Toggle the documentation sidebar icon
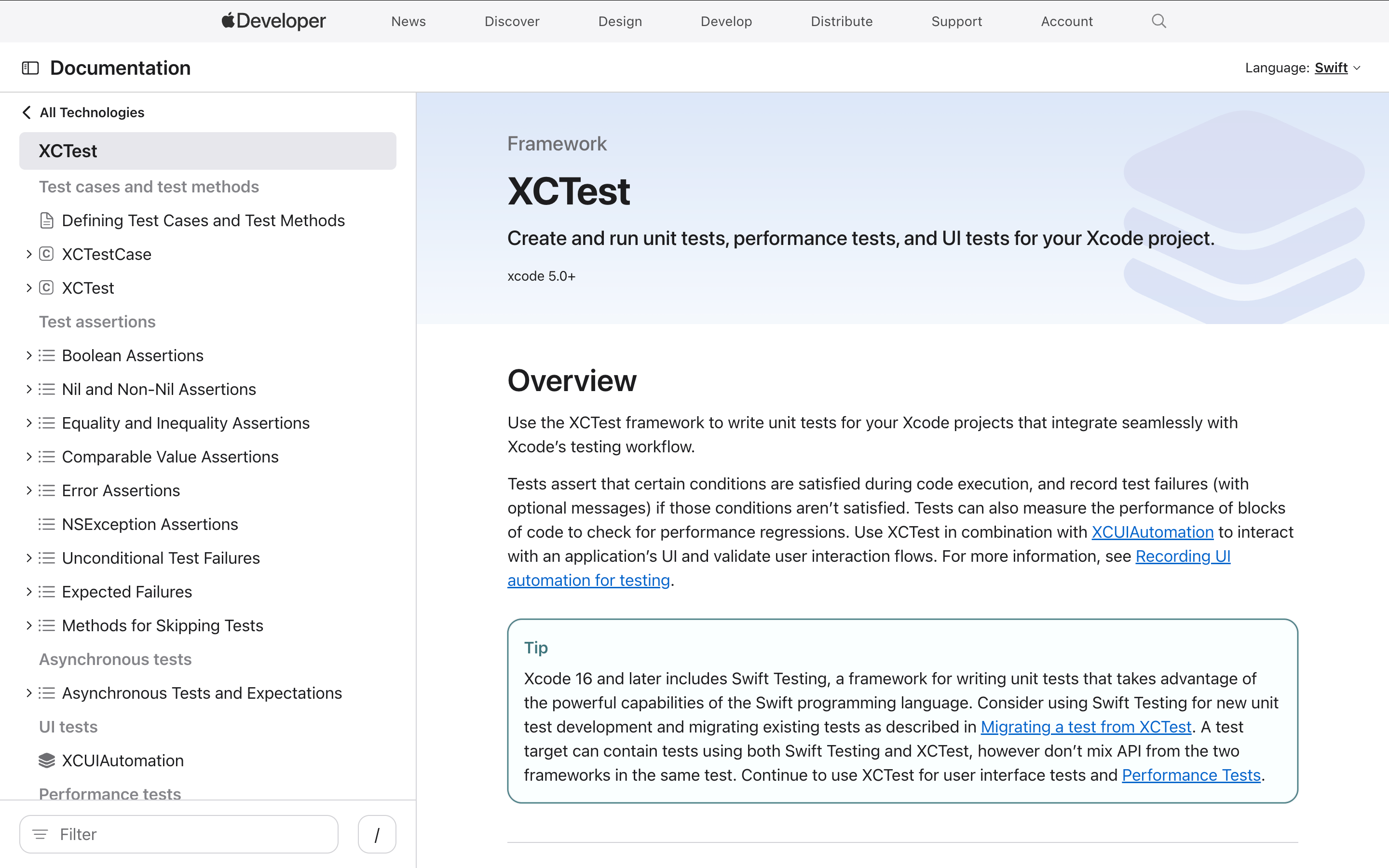Screen dimensions: 1389x868 (x=30, y=68)
